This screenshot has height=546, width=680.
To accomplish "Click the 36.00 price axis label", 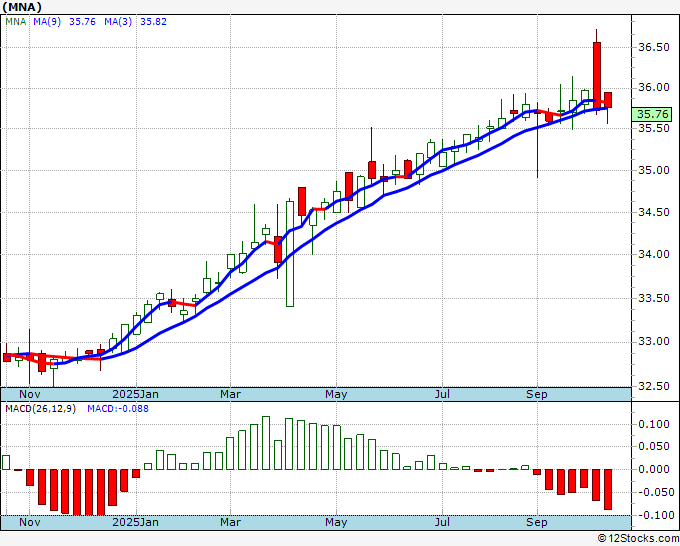I will (654, 88).
